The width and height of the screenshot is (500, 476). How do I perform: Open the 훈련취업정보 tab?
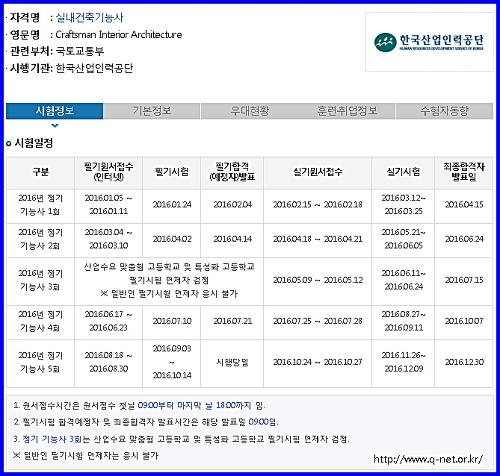click(x=347, y=111)
